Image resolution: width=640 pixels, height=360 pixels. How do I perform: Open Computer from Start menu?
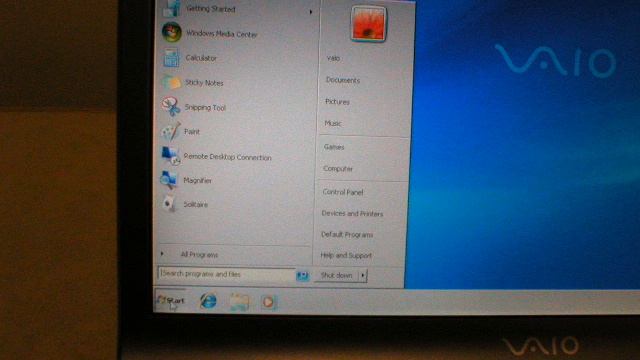(x=338, y=169)
